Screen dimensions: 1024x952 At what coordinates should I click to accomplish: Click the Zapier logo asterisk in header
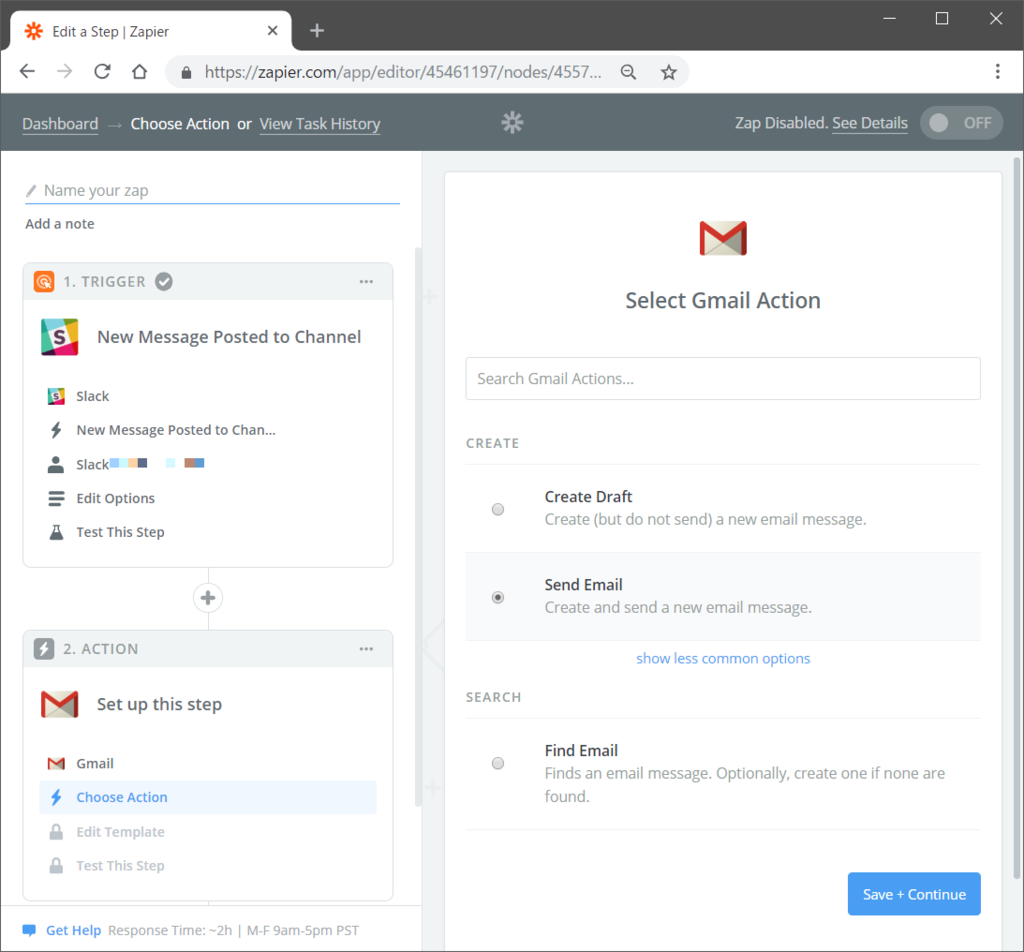point(513,123)
